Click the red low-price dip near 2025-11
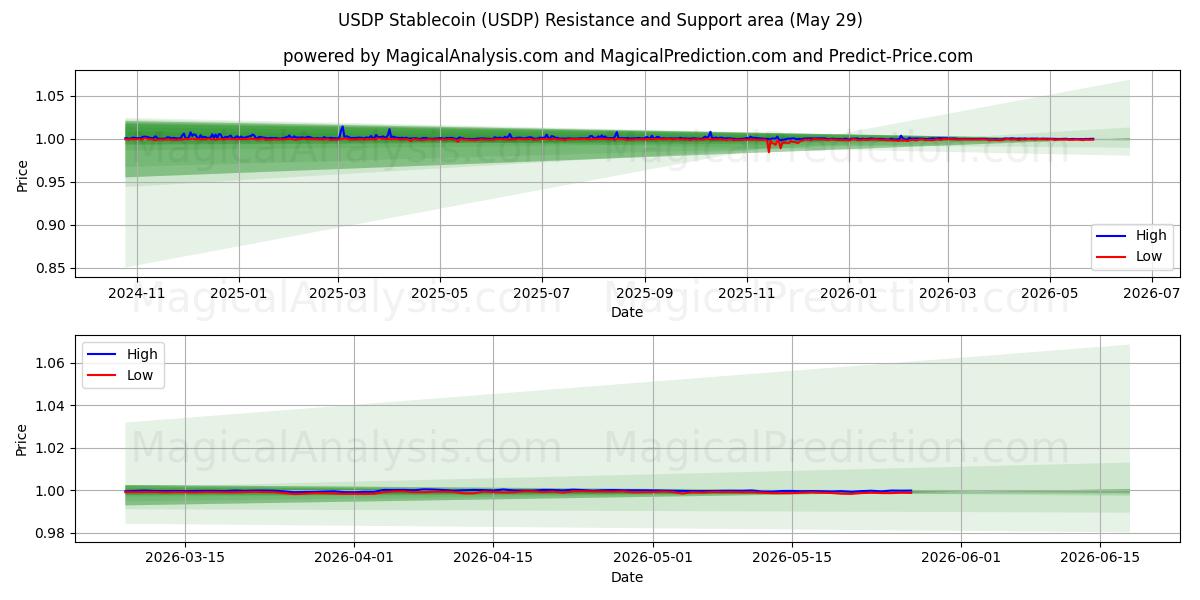The width and height of the screenshot is (1200, 600). click(x=768, y=148)
